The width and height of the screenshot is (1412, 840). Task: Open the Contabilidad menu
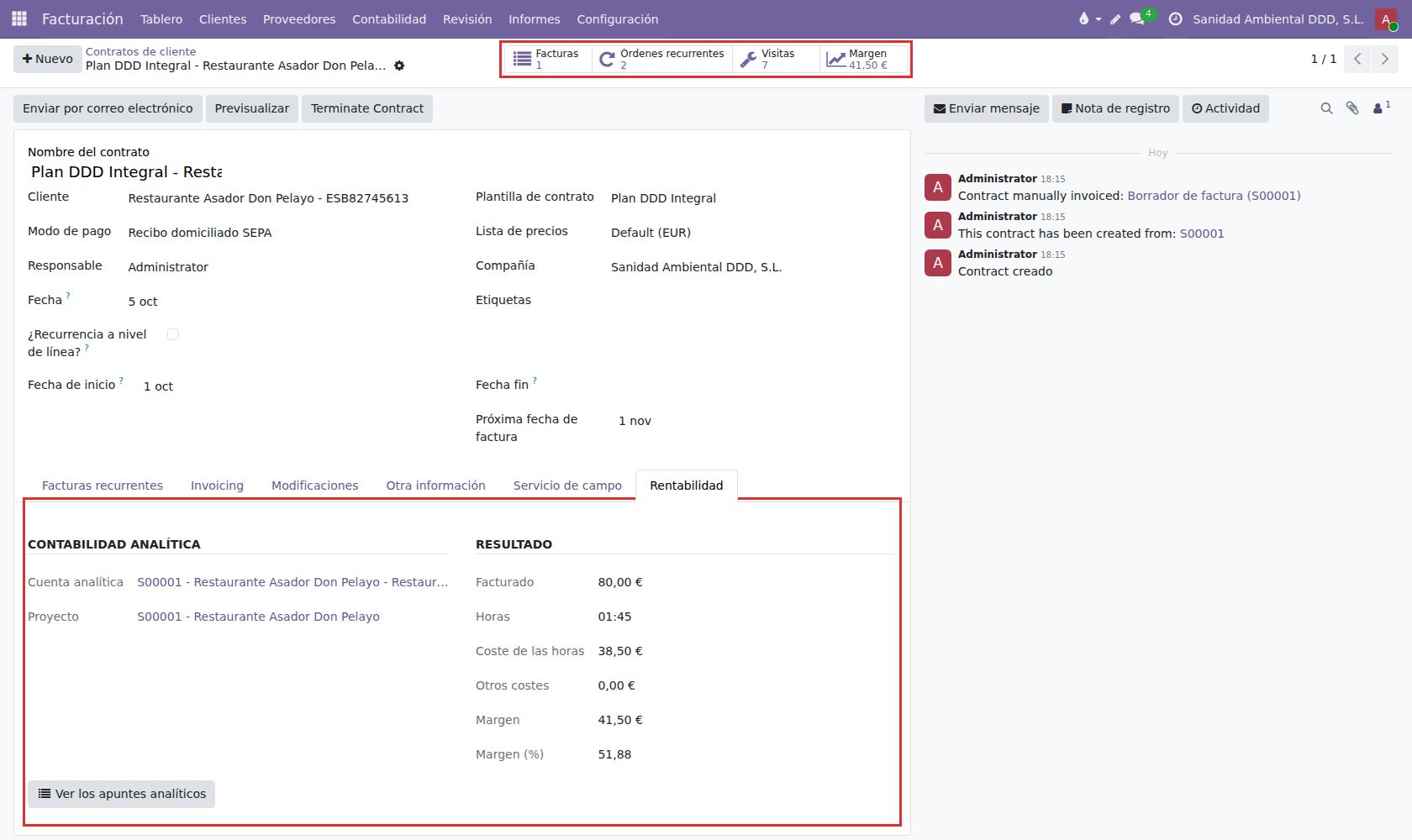tap(389, 18)
